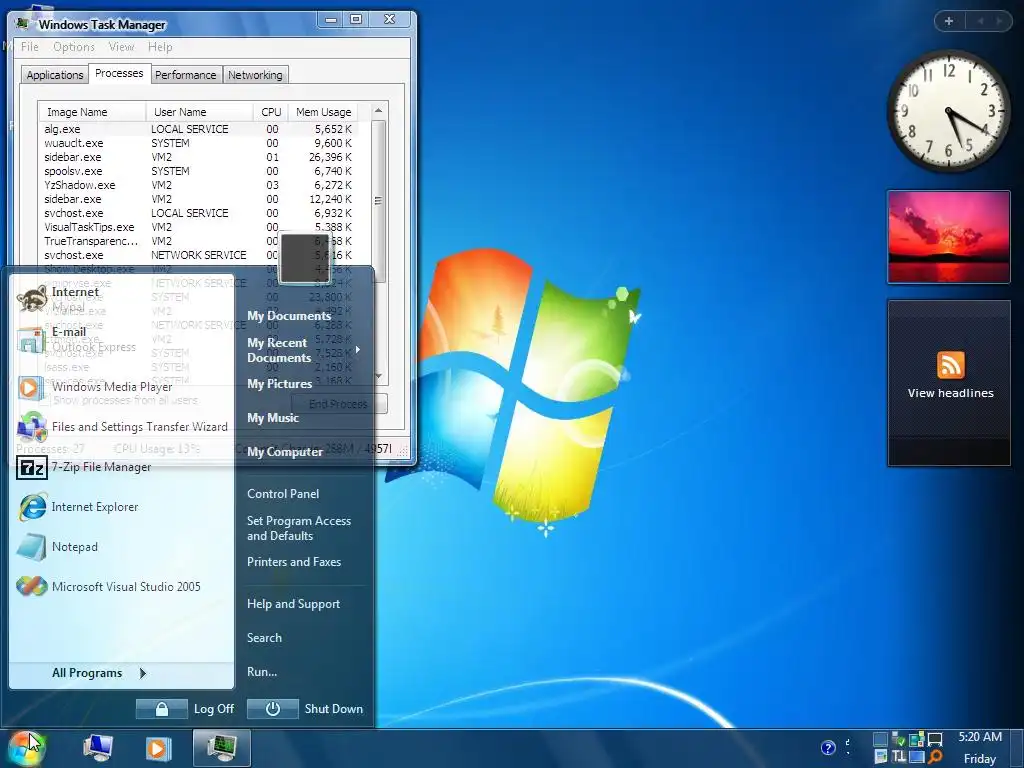The height and width of the screenshot is (768, 1024).
Task: Open Help and Support
Action: (293, 604)
